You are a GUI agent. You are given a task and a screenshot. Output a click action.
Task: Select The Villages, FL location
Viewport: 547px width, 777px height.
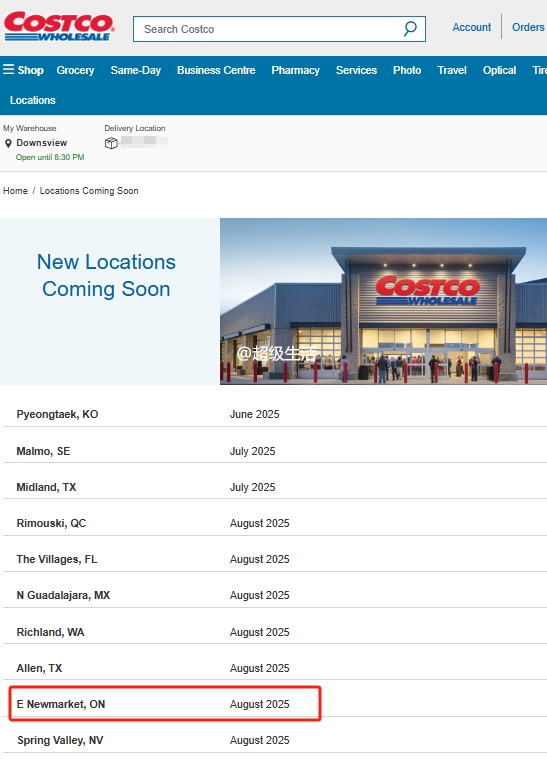[x=57, y=559]
